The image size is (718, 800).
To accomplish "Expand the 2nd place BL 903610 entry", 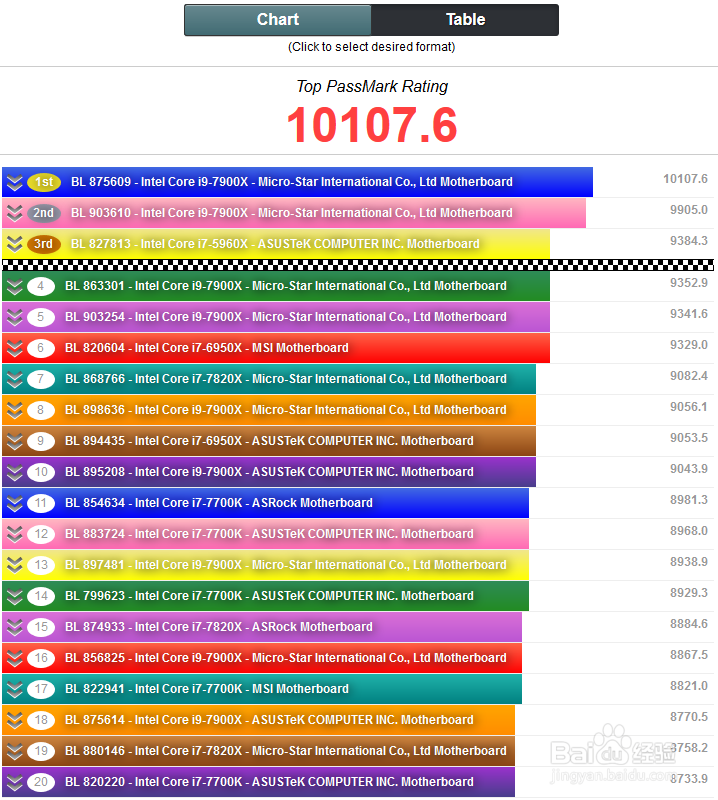I will click(x=15, y=213).
